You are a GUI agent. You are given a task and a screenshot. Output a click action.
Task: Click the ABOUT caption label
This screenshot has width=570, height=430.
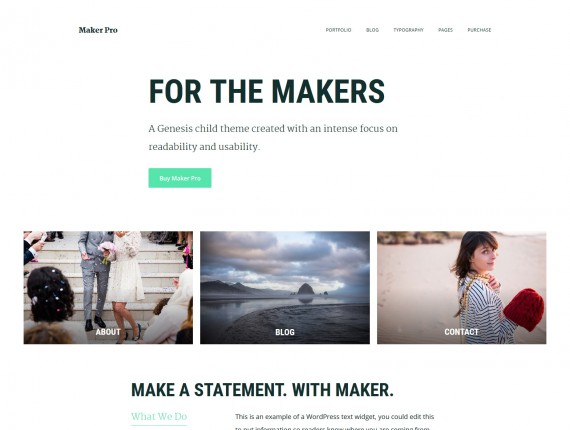point(108,332)
